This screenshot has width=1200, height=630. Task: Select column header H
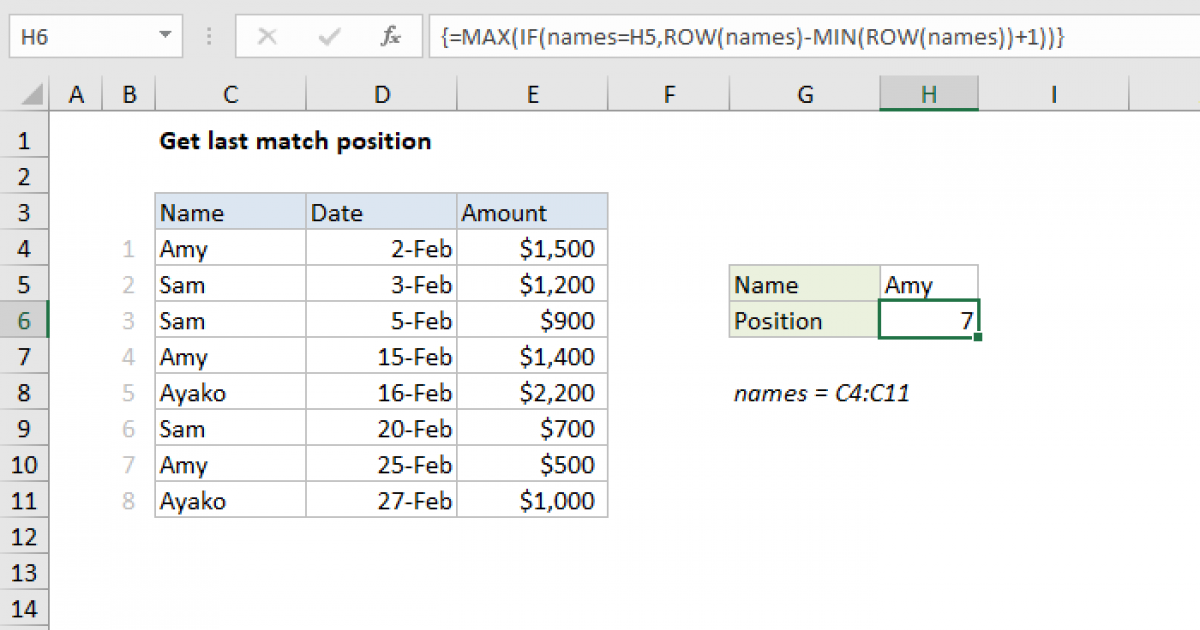pyautogui.click(x=928, y=93)
